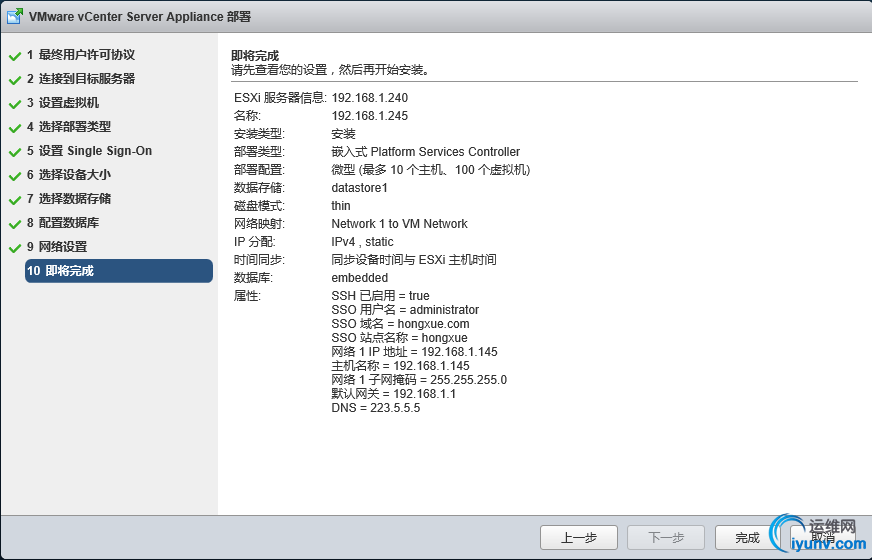Select step 8 配置数据库
This screenshot has width=872, height=560.
[63, 222]
